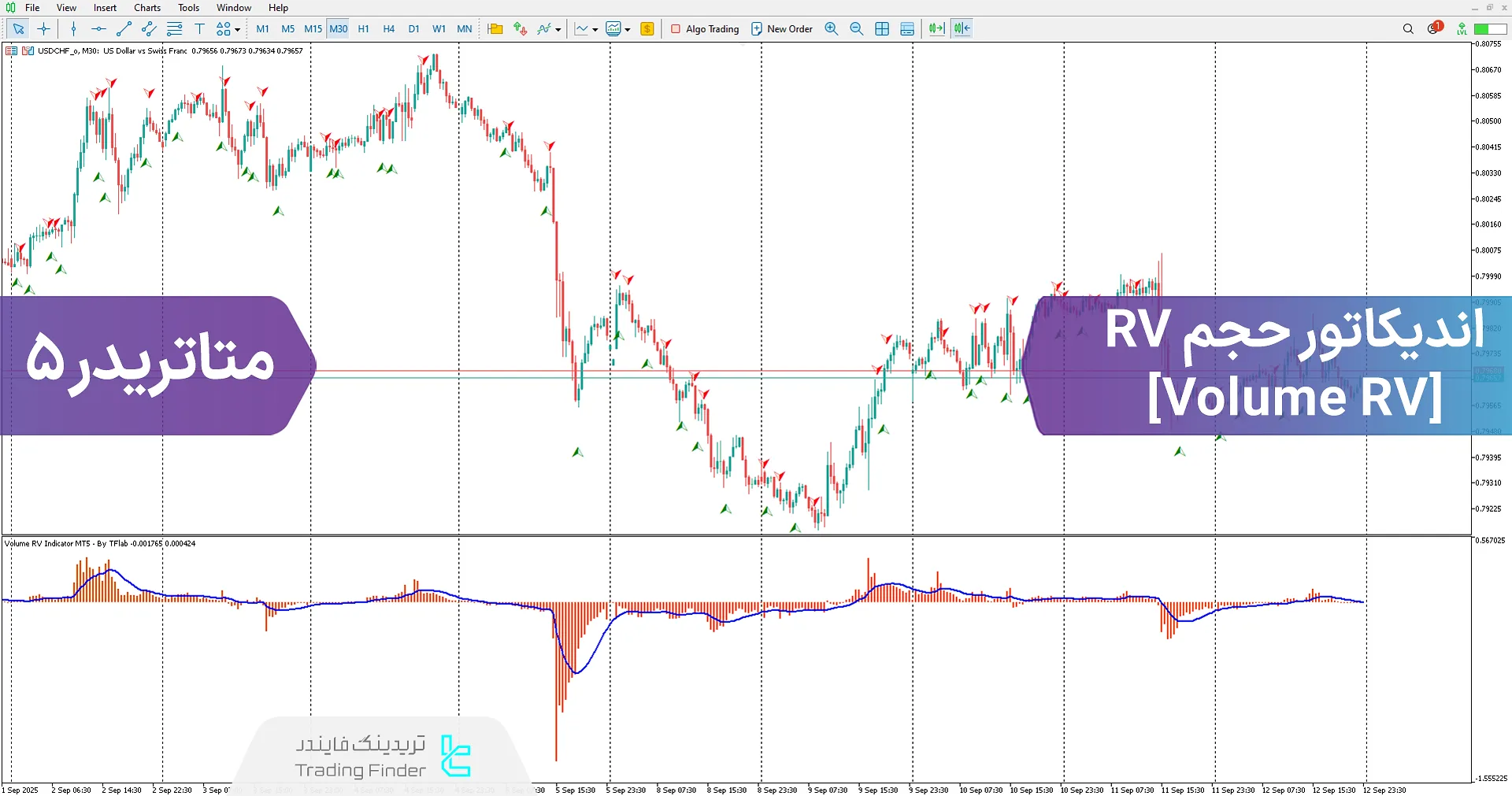The width and height of the screenshot is (1512, 796).
Task: Open the search magnifier
Action: click(1408, 28)
